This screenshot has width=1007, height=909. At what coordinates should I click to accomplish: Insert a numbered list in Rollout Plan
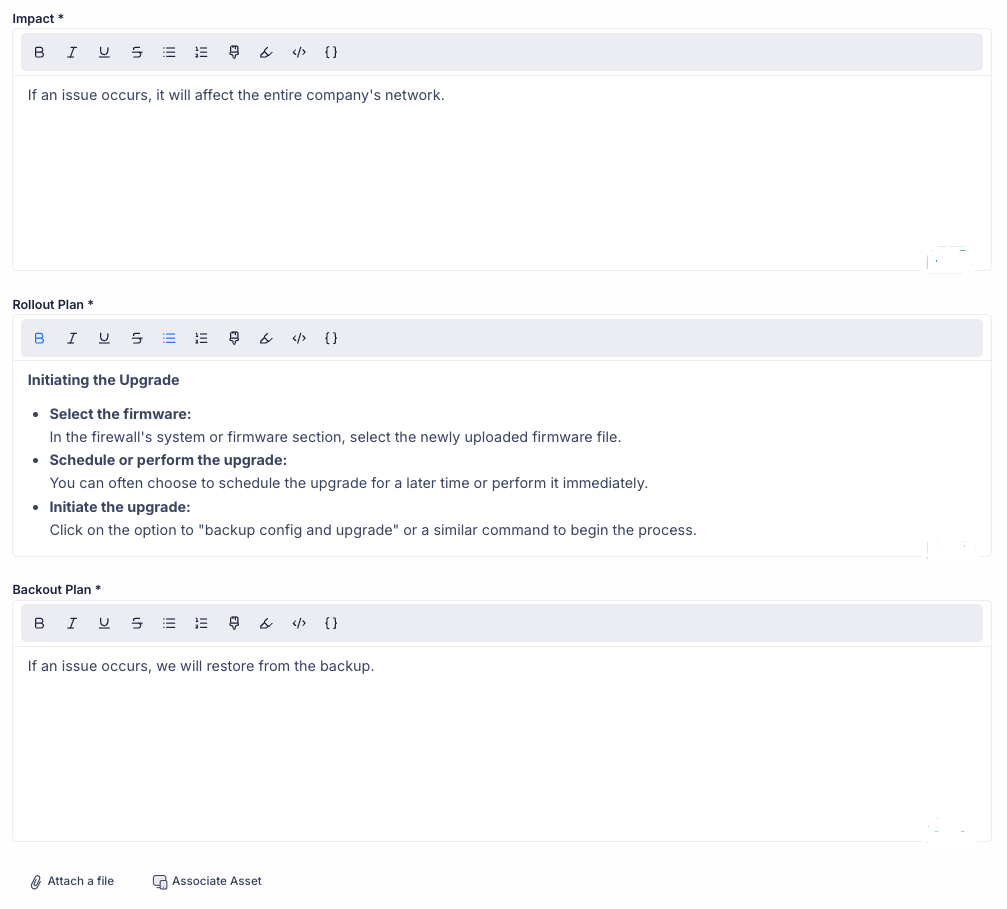click(201, 338)
